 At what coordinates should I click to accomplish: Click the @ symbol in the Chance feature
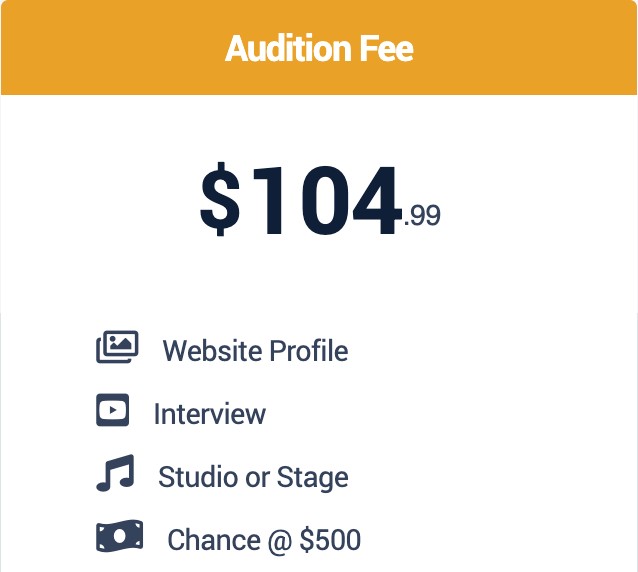coord(278,541)
